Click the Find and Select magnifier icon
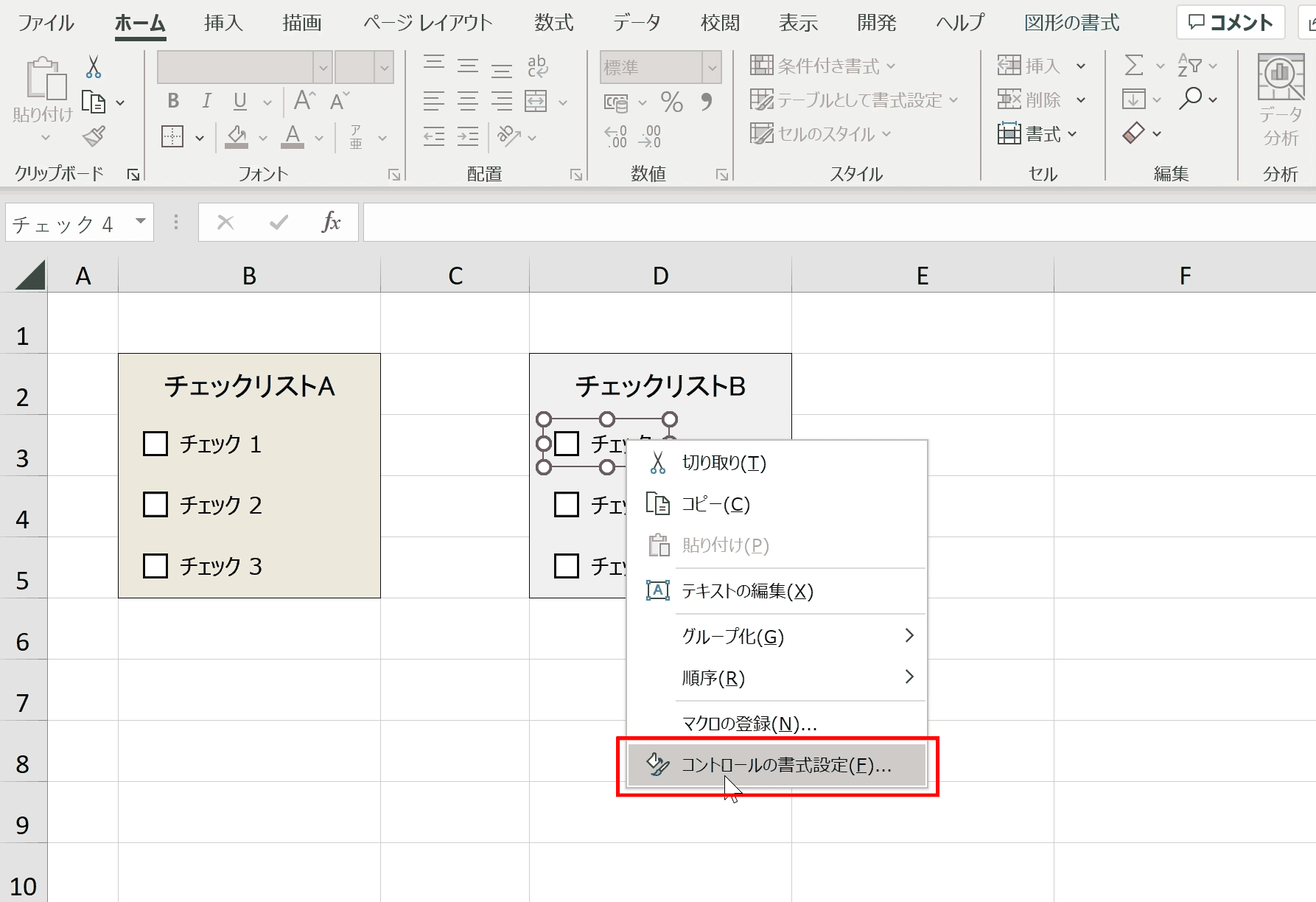 pos(1190,99)
